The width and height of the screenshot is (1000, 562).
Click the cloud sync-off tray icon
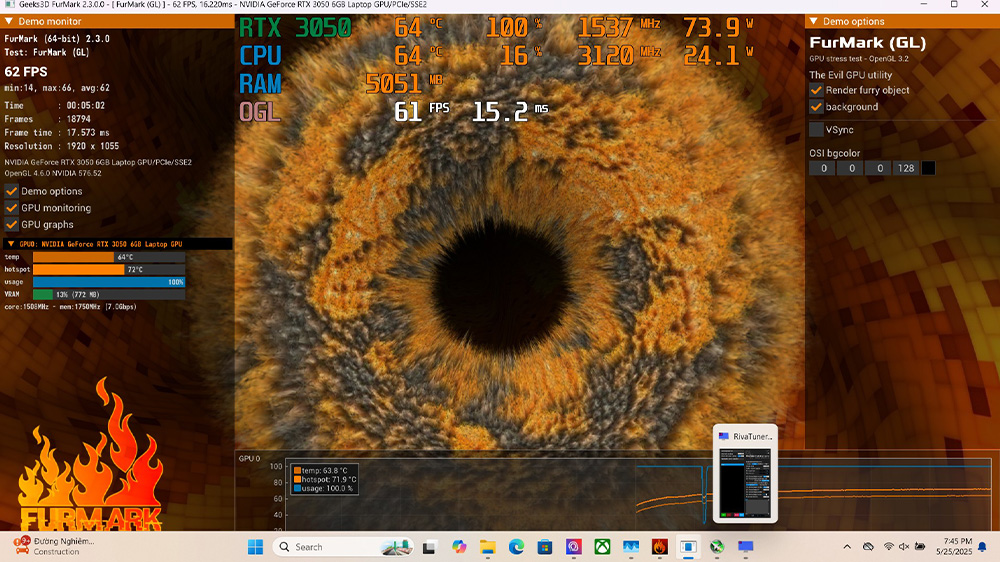[868, 547]
